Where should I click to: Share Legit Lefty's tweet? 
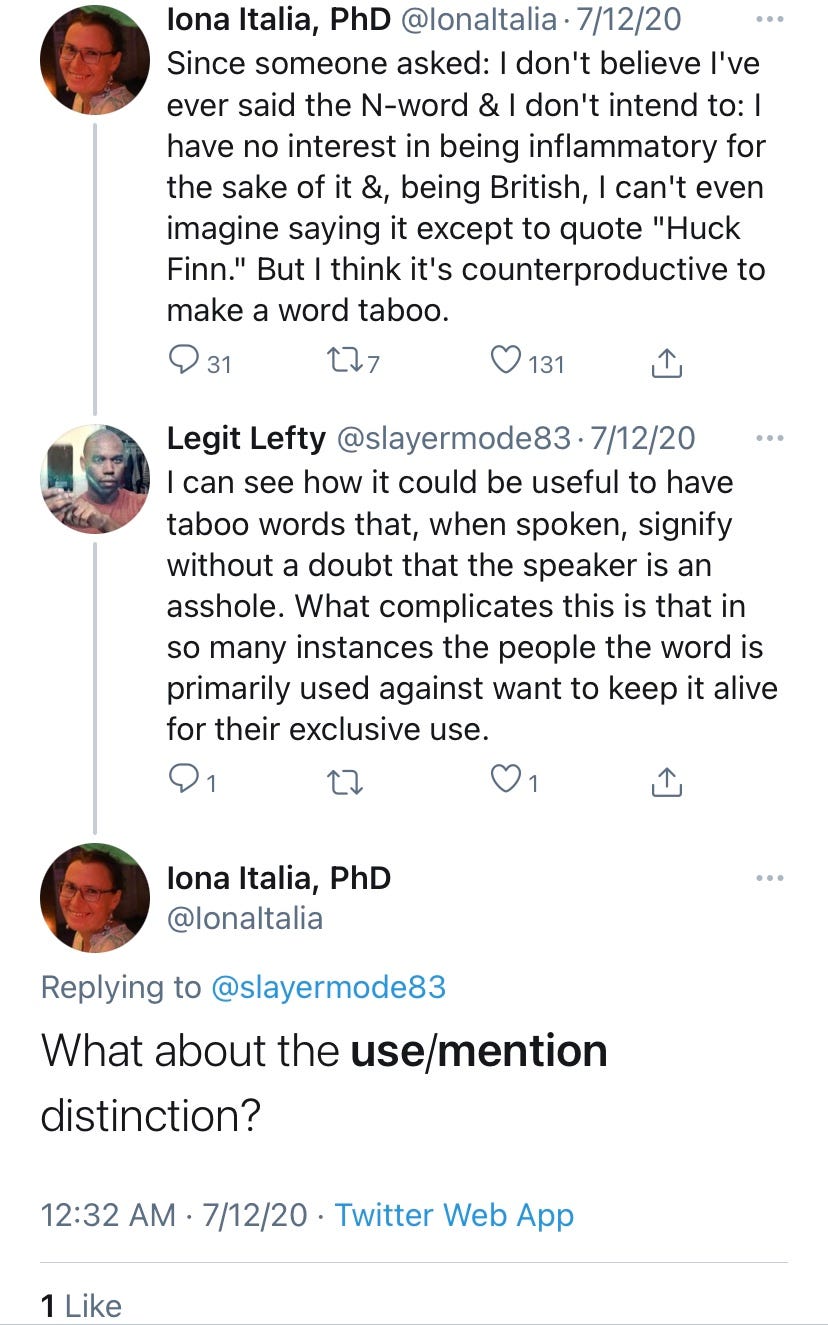pos(667,784)
